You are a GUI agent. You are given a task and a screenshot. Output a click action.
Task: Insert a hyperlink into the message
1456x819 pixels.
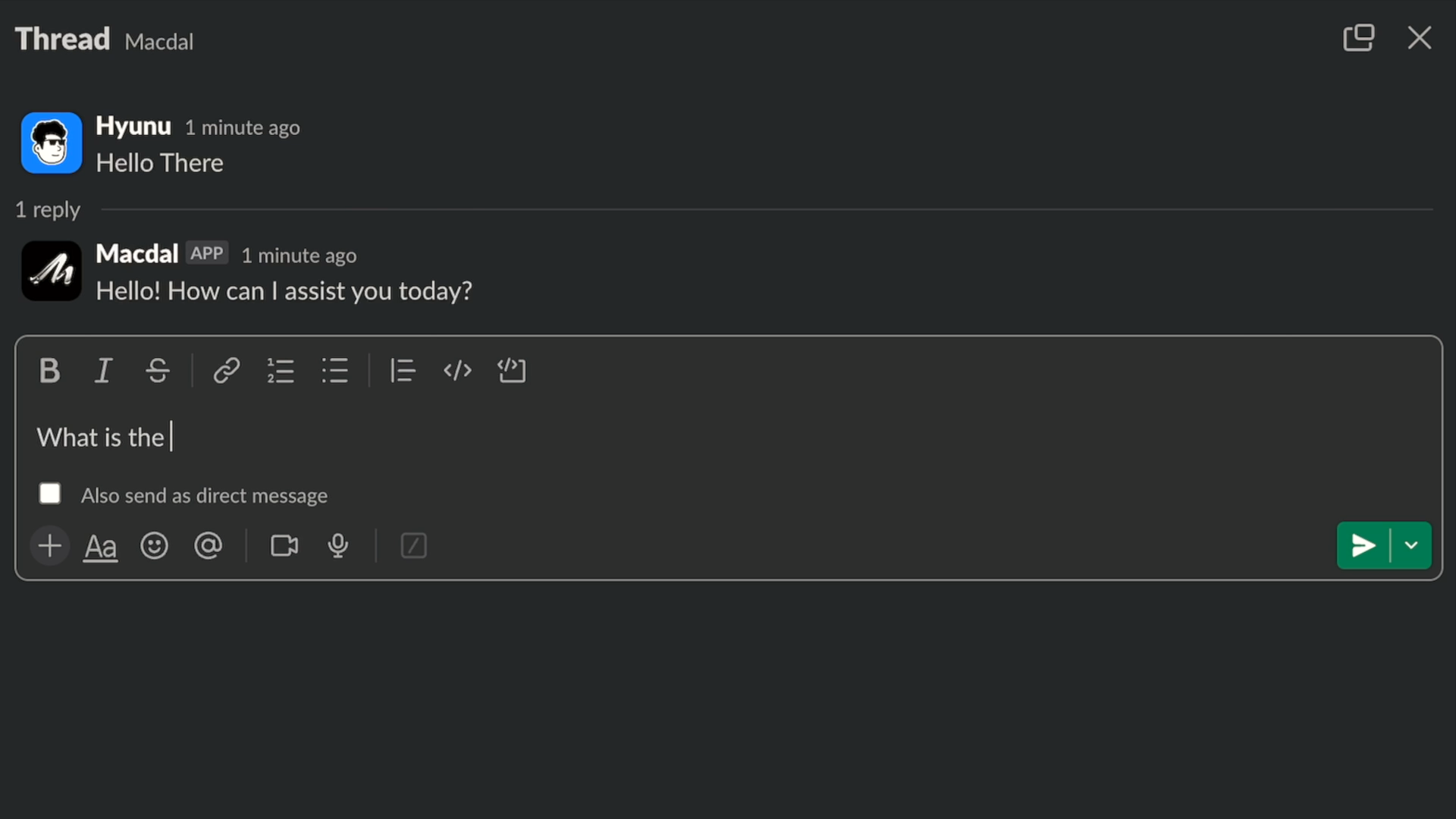226,371
